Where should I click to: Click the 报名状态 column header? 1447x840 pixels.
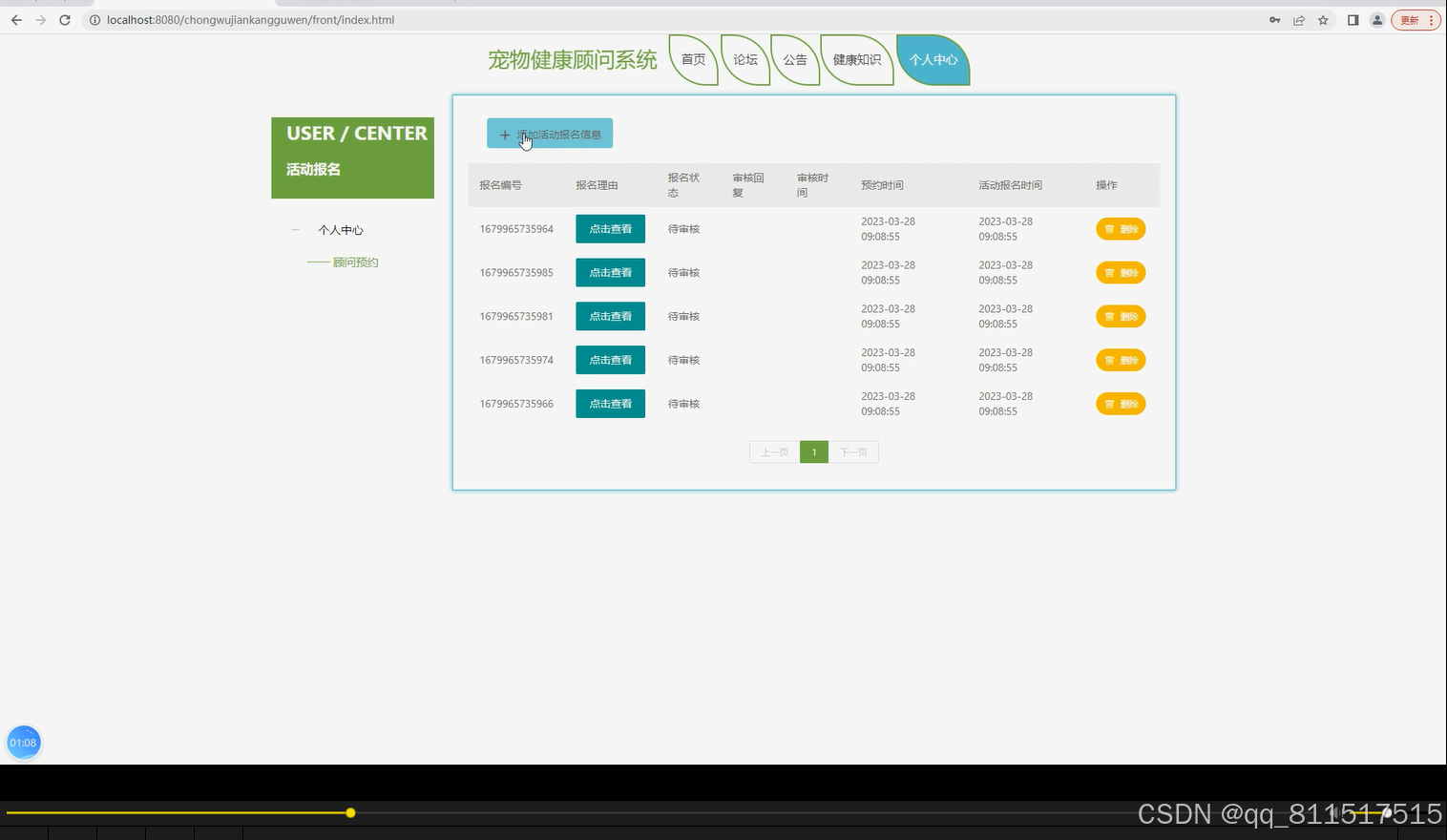click(683, 185)
